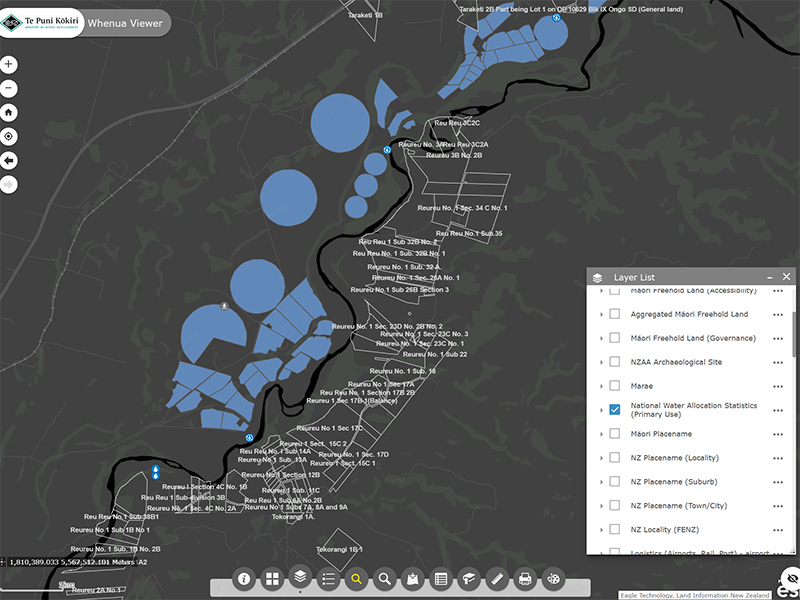Expand the NZ Locality (FENZ) layer
This screenshot has height=600, width=800.
point(601,529)
